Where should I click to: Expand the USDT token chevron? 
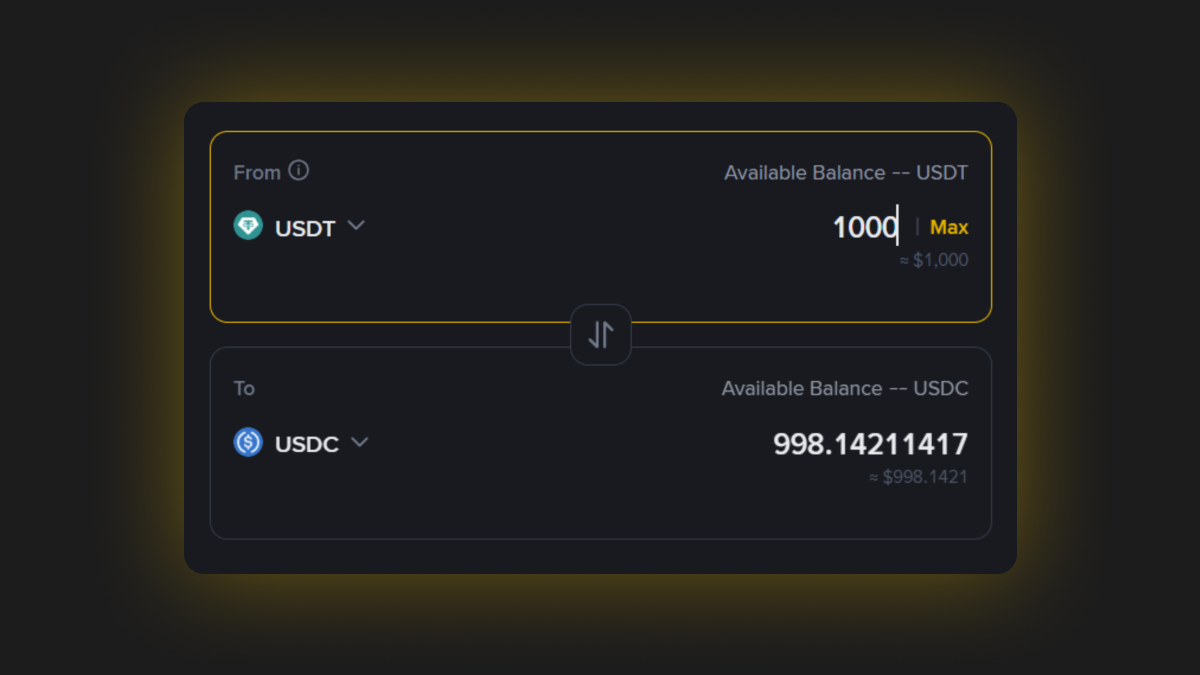coord(355,226)
